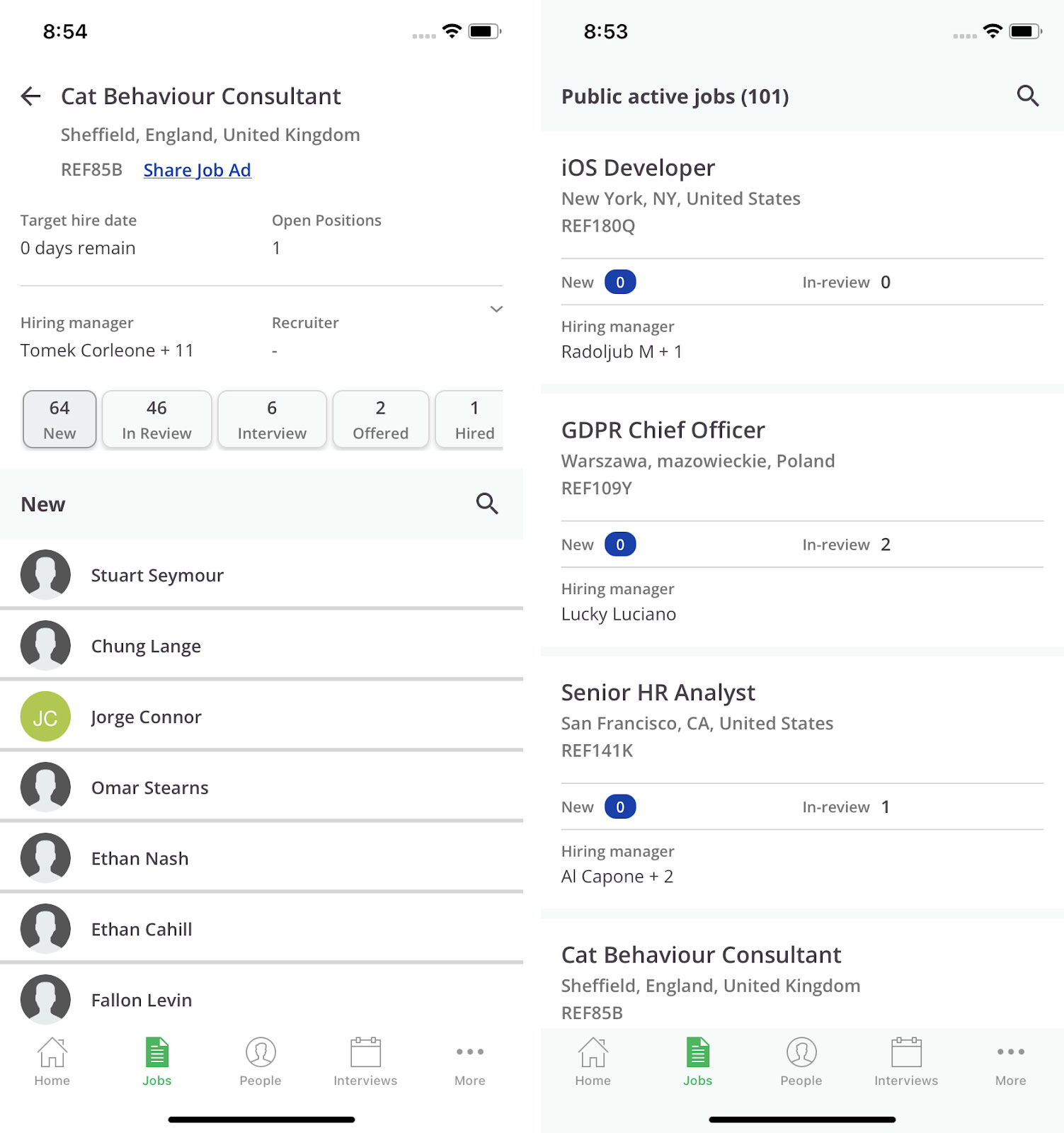Tap search icon in Public active jobs header
Image resolution: width=1064 pixels, height=1133 pixels.
[1027, 96]
